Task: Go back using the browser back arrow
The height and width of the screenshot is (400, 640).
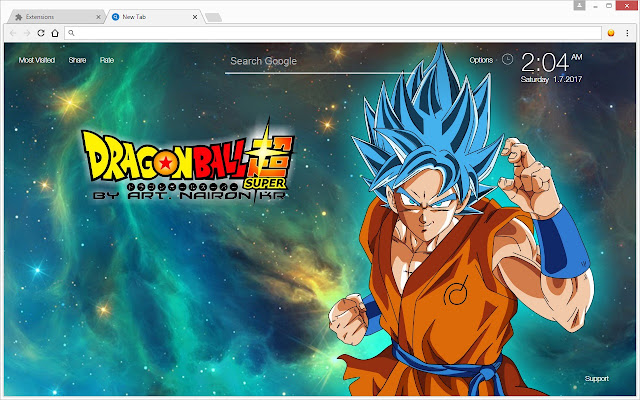Action: tap(13, 33)
